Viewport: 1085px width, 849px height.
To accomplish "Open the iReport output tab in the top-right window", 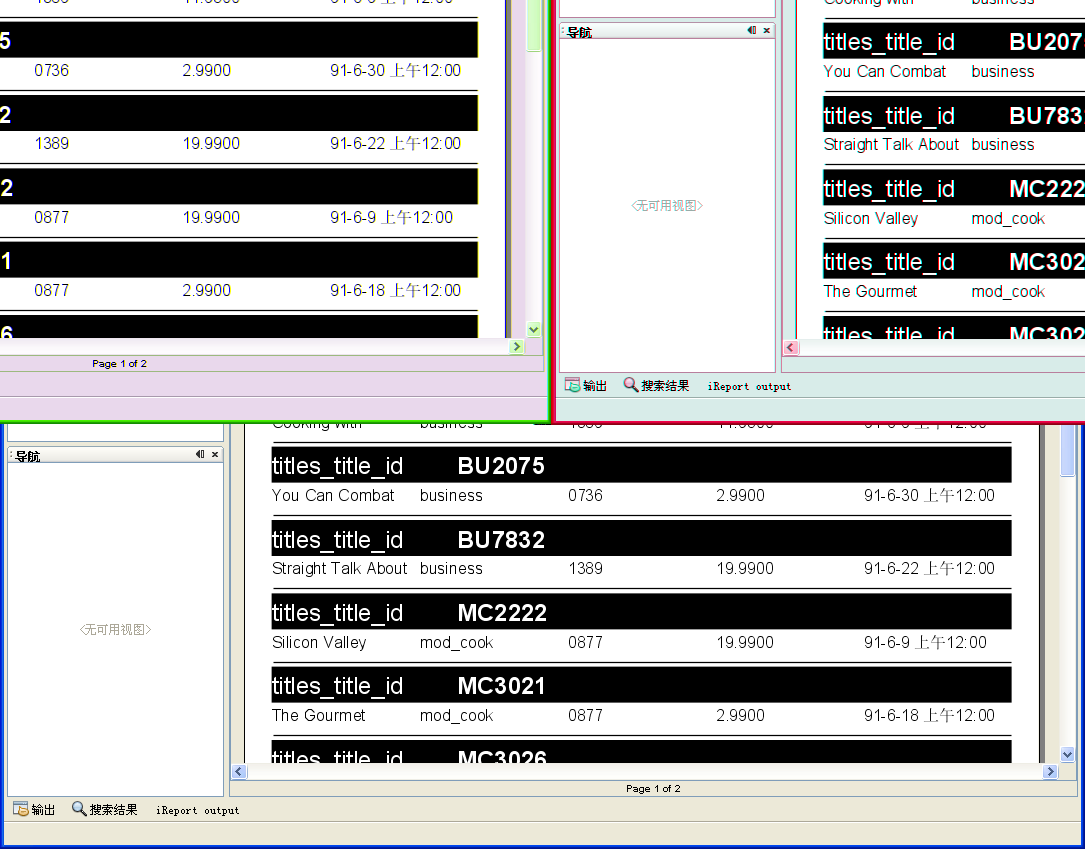I will (x=749, y=386).
